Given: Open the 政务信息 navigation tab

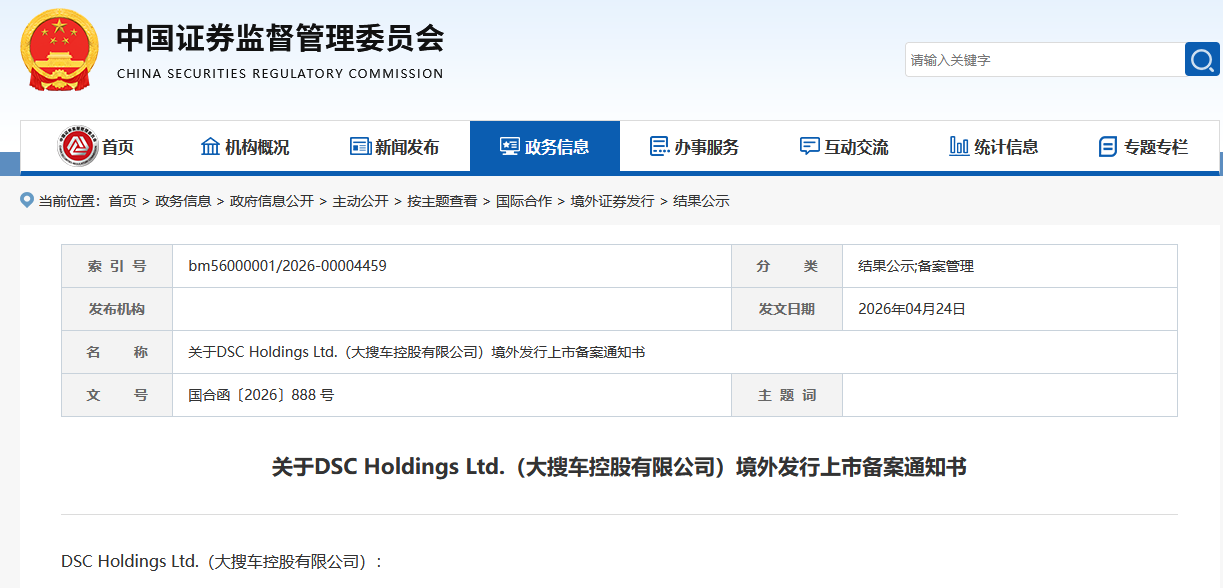Looking at the screenshot, I should (x=545, y=146).
